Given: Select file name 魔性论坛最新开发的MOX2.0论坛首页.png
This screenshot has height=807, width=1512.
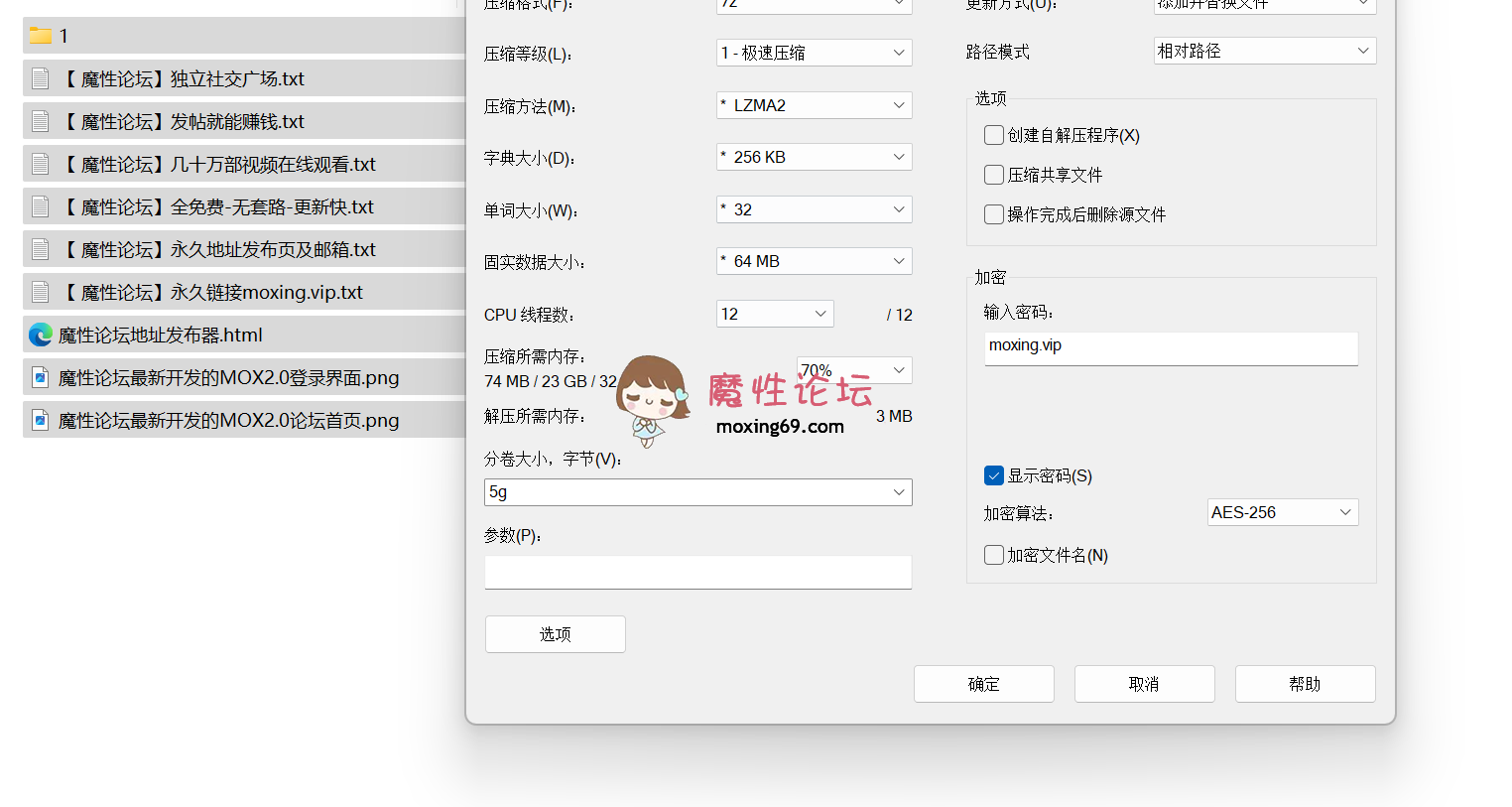Looking at the screenshot, I should (229, 420).
